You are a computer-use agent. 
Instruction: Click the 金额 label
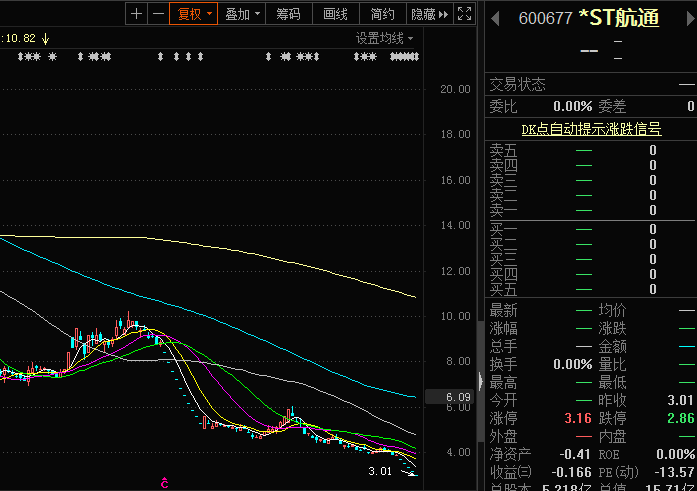pyautogui.click(x=613, y=347)
